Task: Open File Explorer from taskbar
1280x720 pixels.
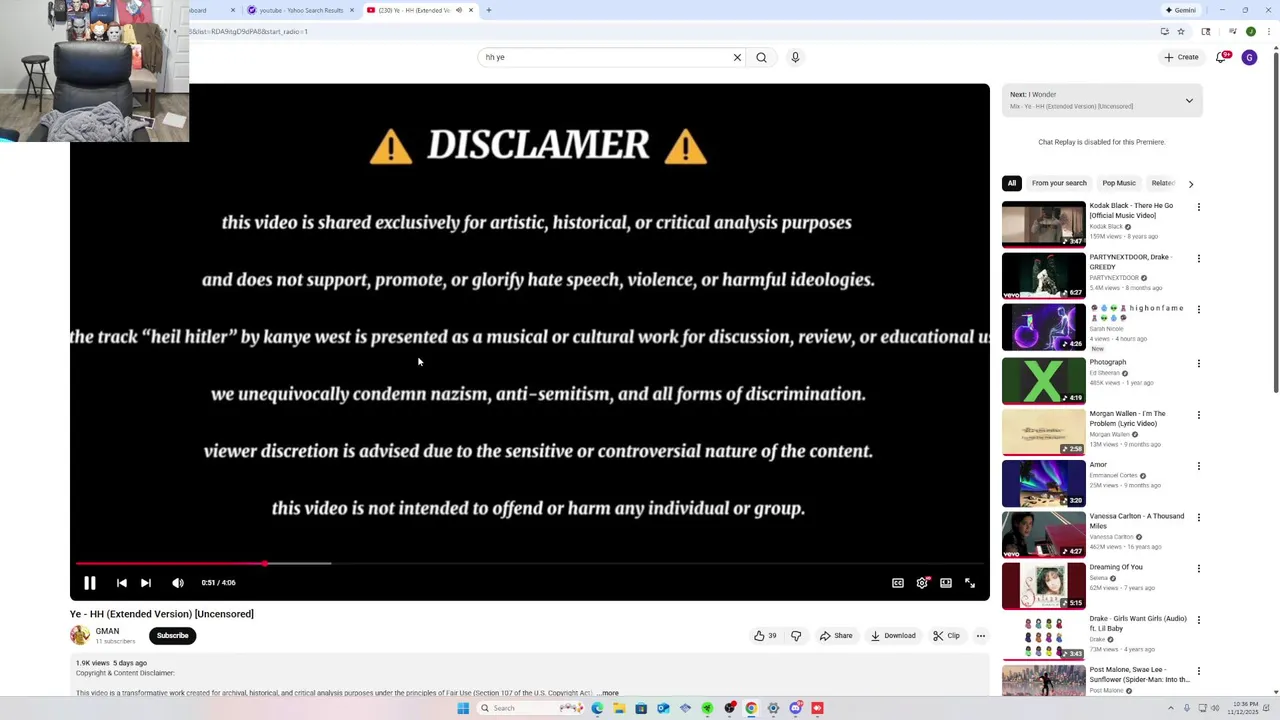Action: pos(619,708)
